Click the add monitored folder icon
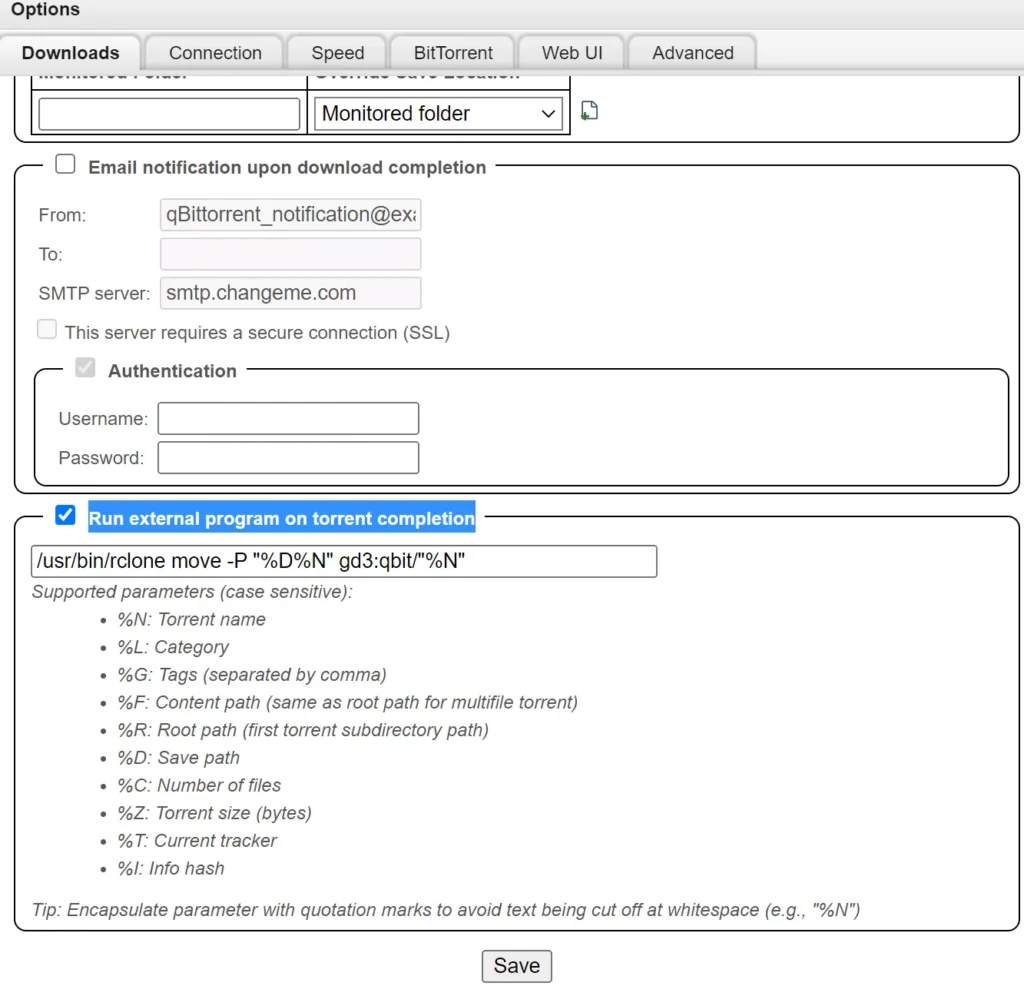The image size is (1024, 986). [590, 111]
